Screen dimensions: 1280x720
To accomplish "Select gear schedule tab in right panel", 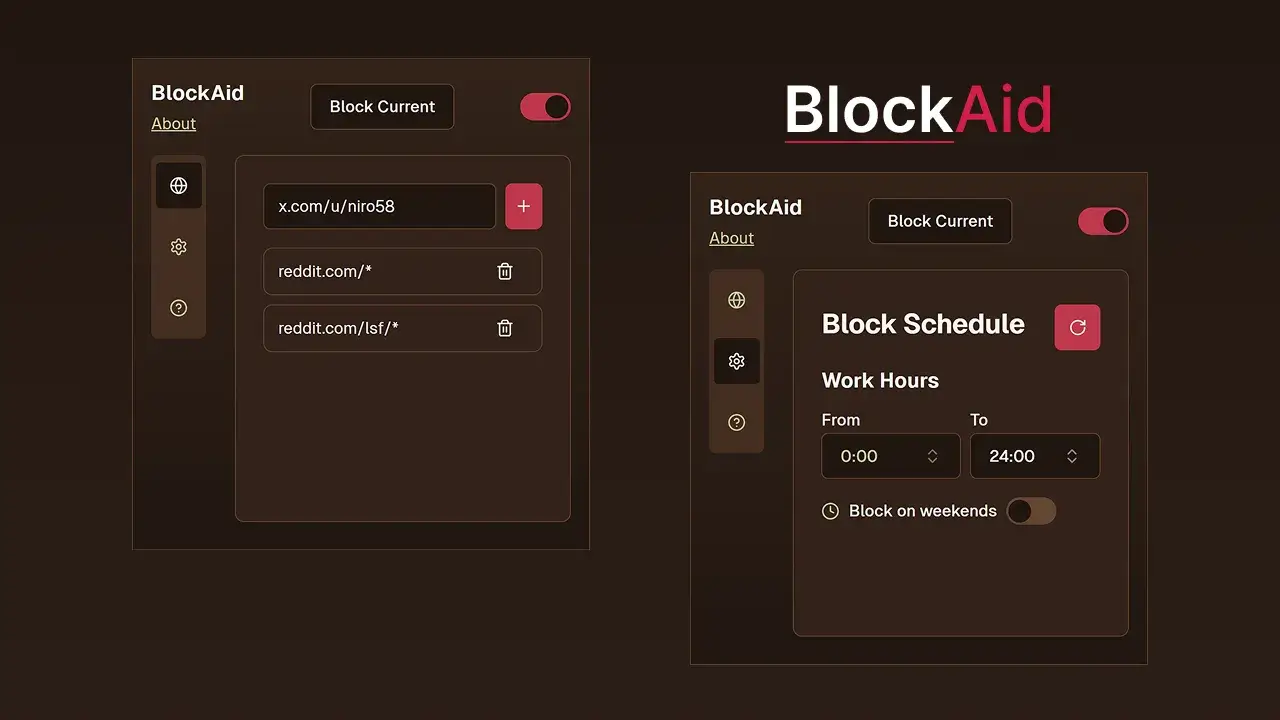I will (737, 361).
